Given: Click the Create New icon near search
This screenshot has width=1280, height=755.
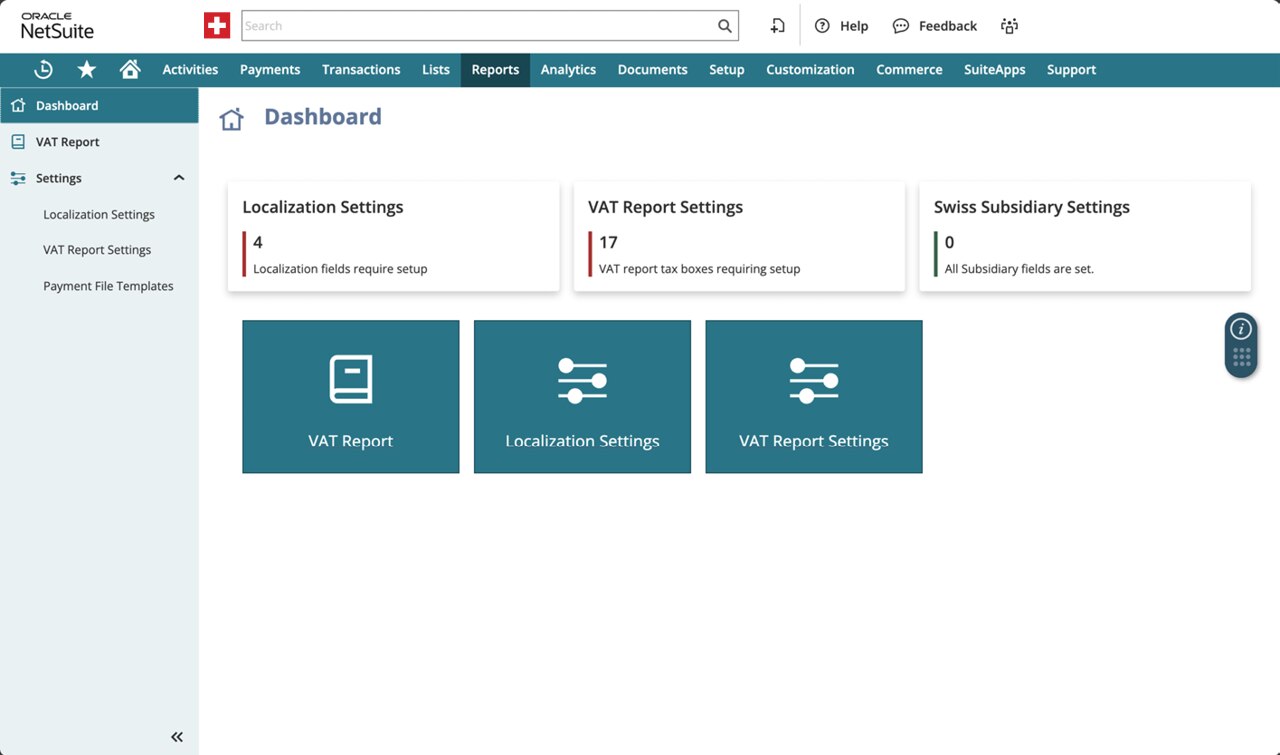Looking at the screenshot, I should (777, 26).
